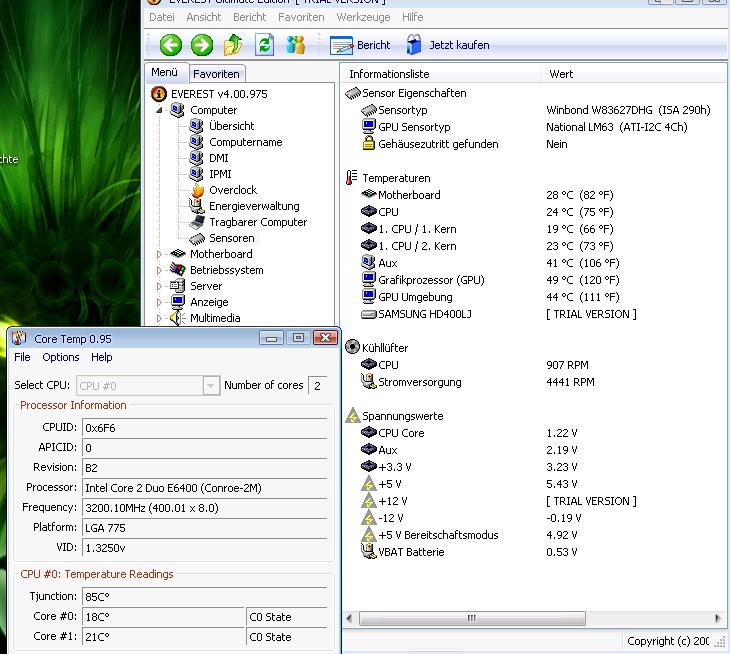Image resolution: width=730 pixels, height=654 pixels.
Task: Click the IPMI icon in tree
Action: pyautogui.click(x=196, y=174)
